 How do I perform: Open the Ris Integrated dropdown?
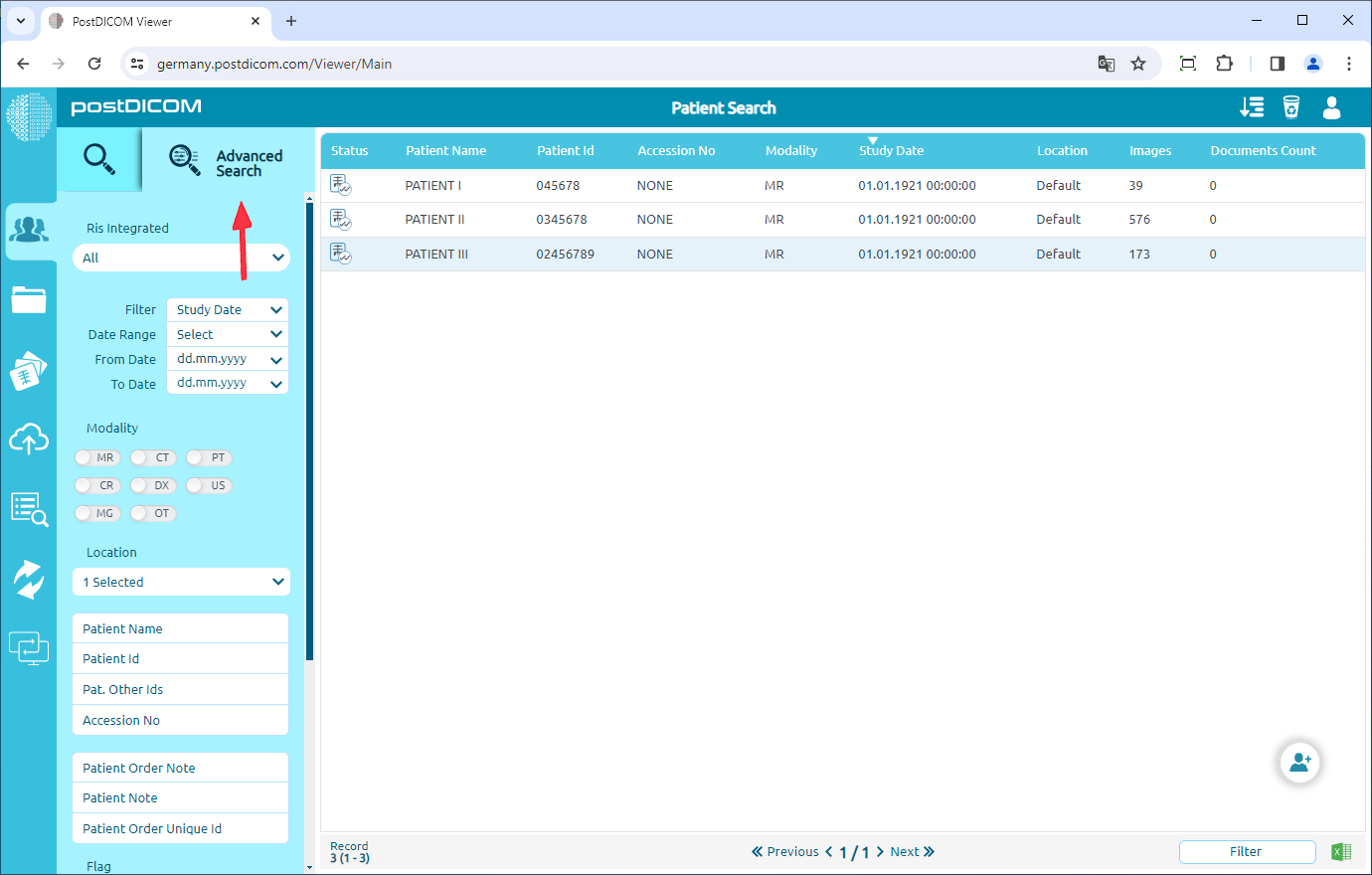(181, 258)
